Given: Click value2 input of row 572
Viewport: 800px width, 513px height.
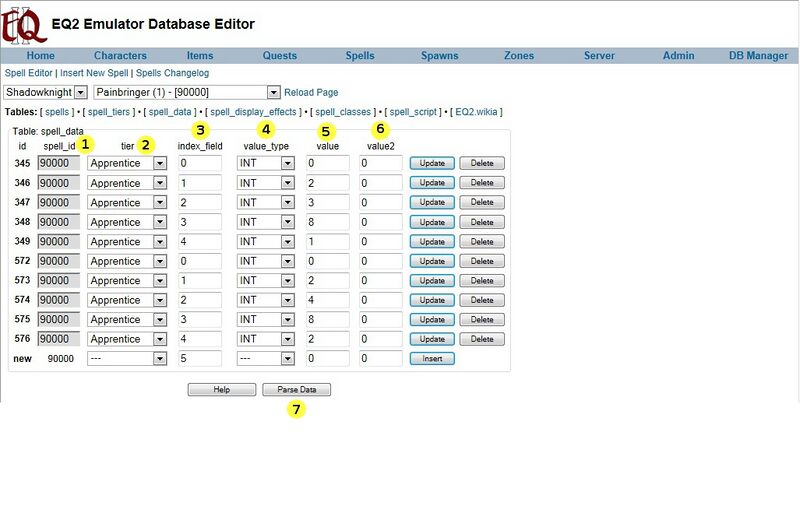Looking at the screenshot, I should (x=381, y=261).
